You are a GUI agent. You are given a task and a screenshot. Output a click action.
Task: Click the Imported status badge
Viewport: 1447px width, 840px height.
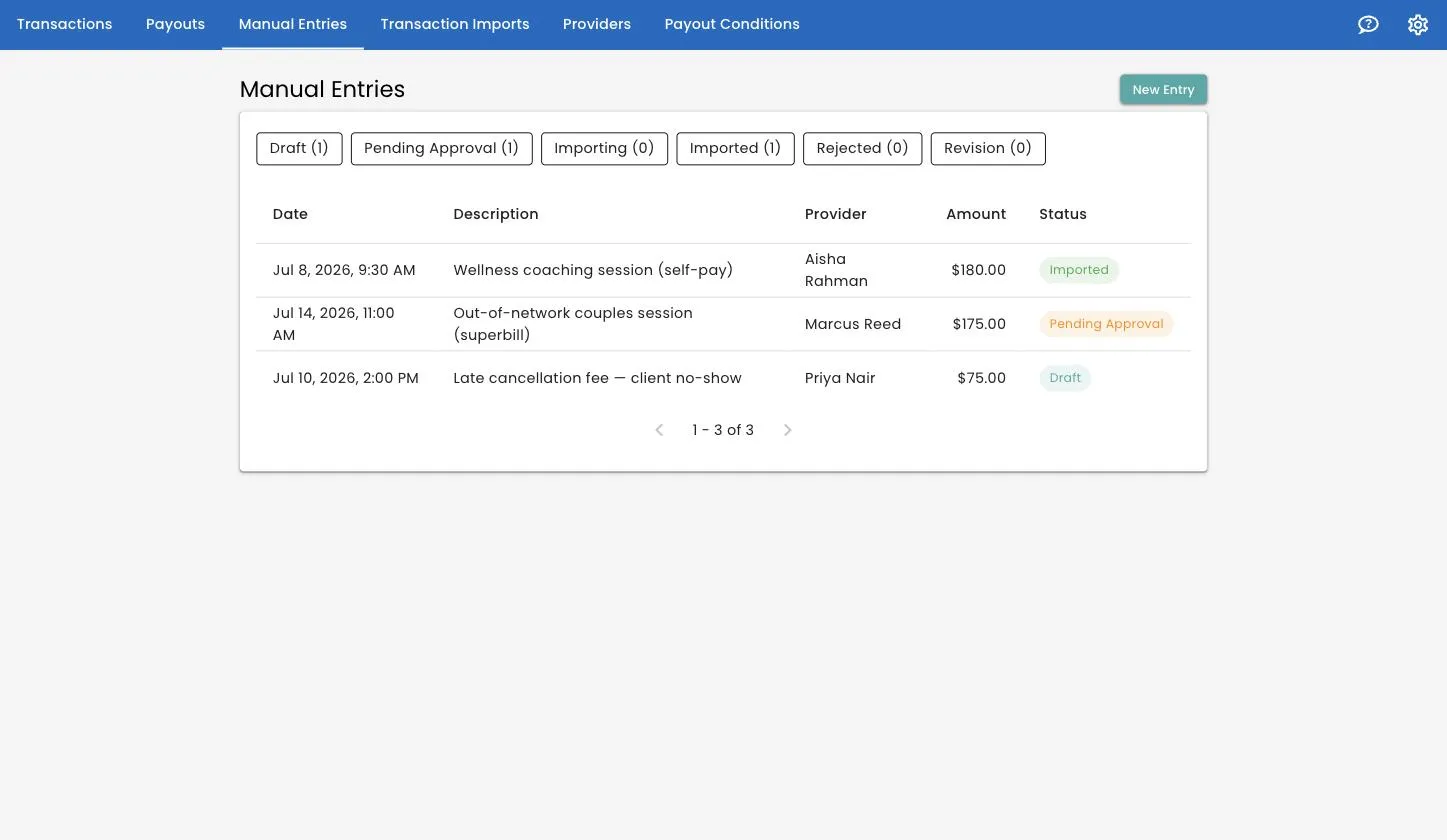coord(1079,270)
